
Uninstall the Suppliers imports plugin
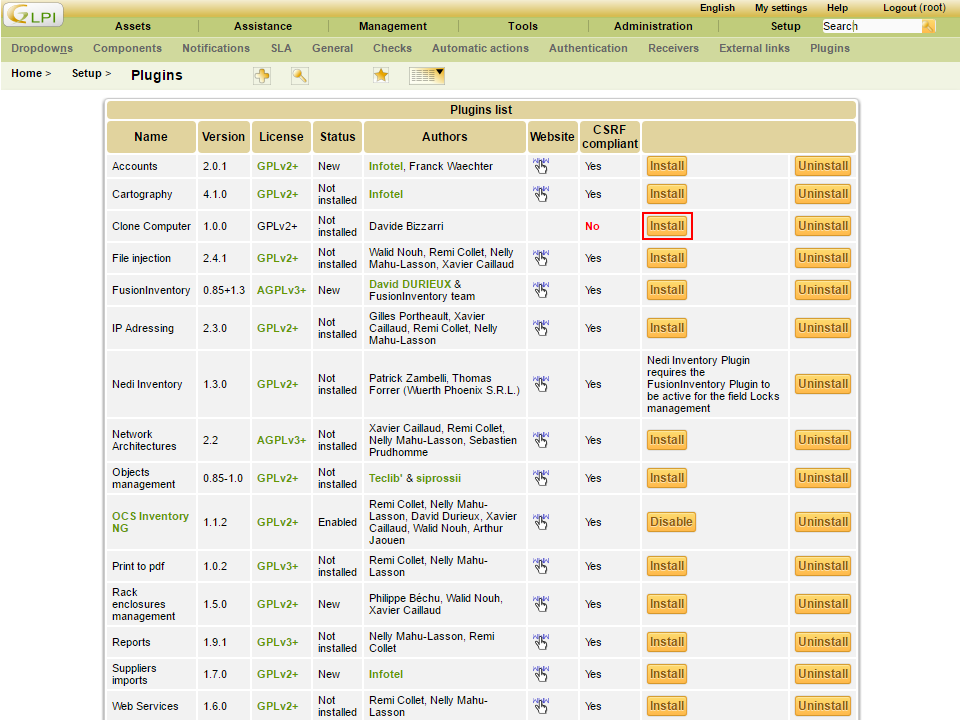[x=823, y=673]
